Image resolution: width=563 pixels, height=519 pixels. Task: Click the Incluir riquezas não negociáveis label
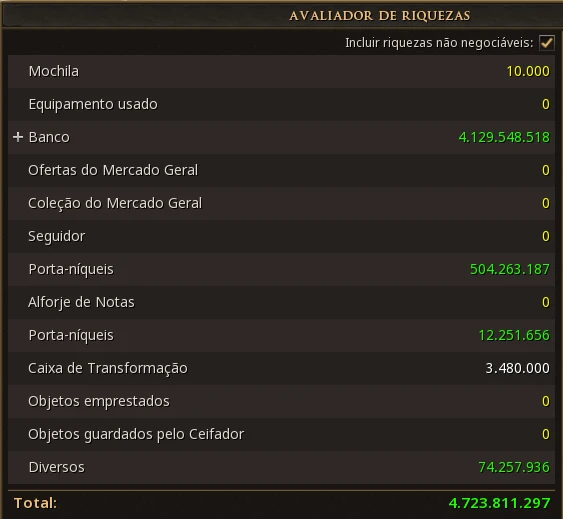439,43
